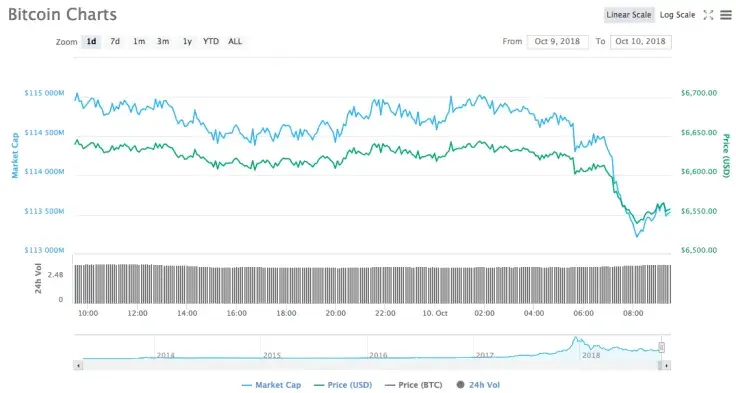The width and height of the screenshot is (736, 393).
Task: Click the 2017 label in navigator
Action: (x=484, y=355)
